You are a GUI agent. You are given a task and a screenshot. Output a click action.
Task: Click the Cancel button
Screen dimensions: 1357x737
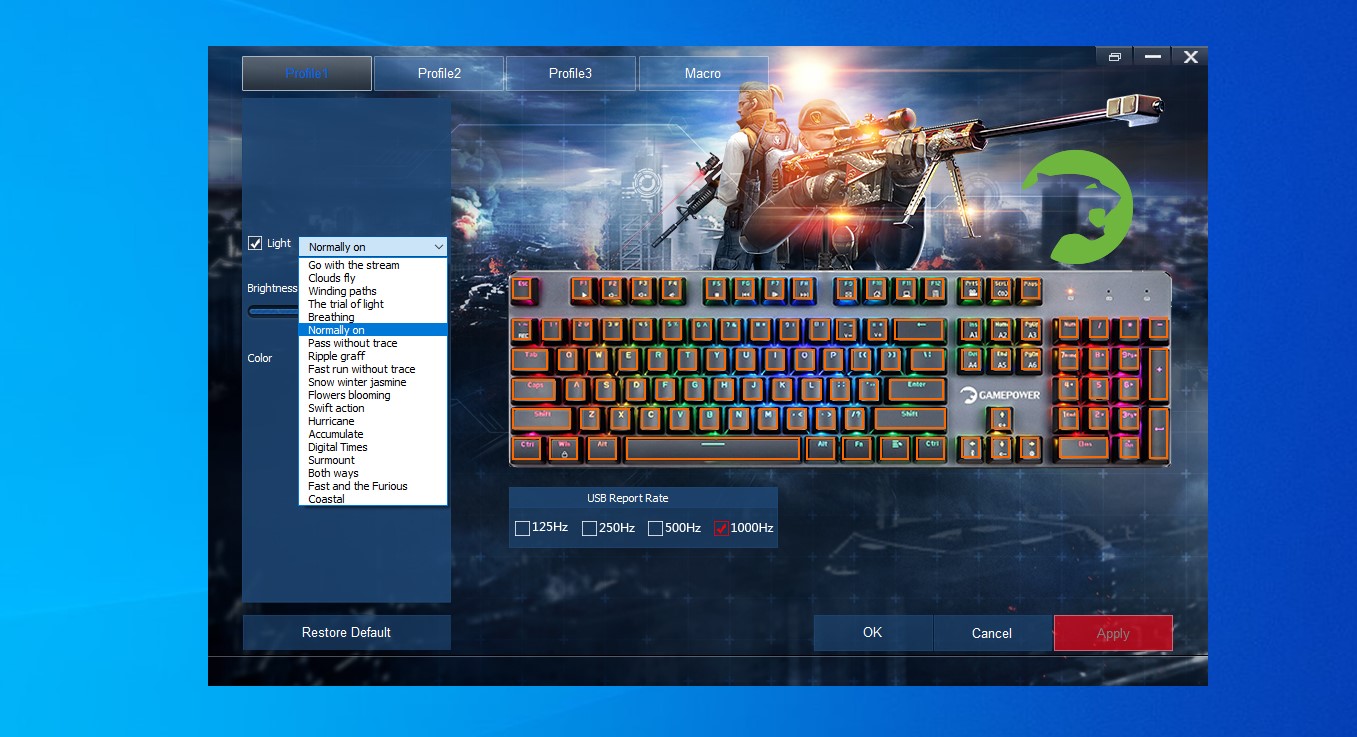point(991,633)
